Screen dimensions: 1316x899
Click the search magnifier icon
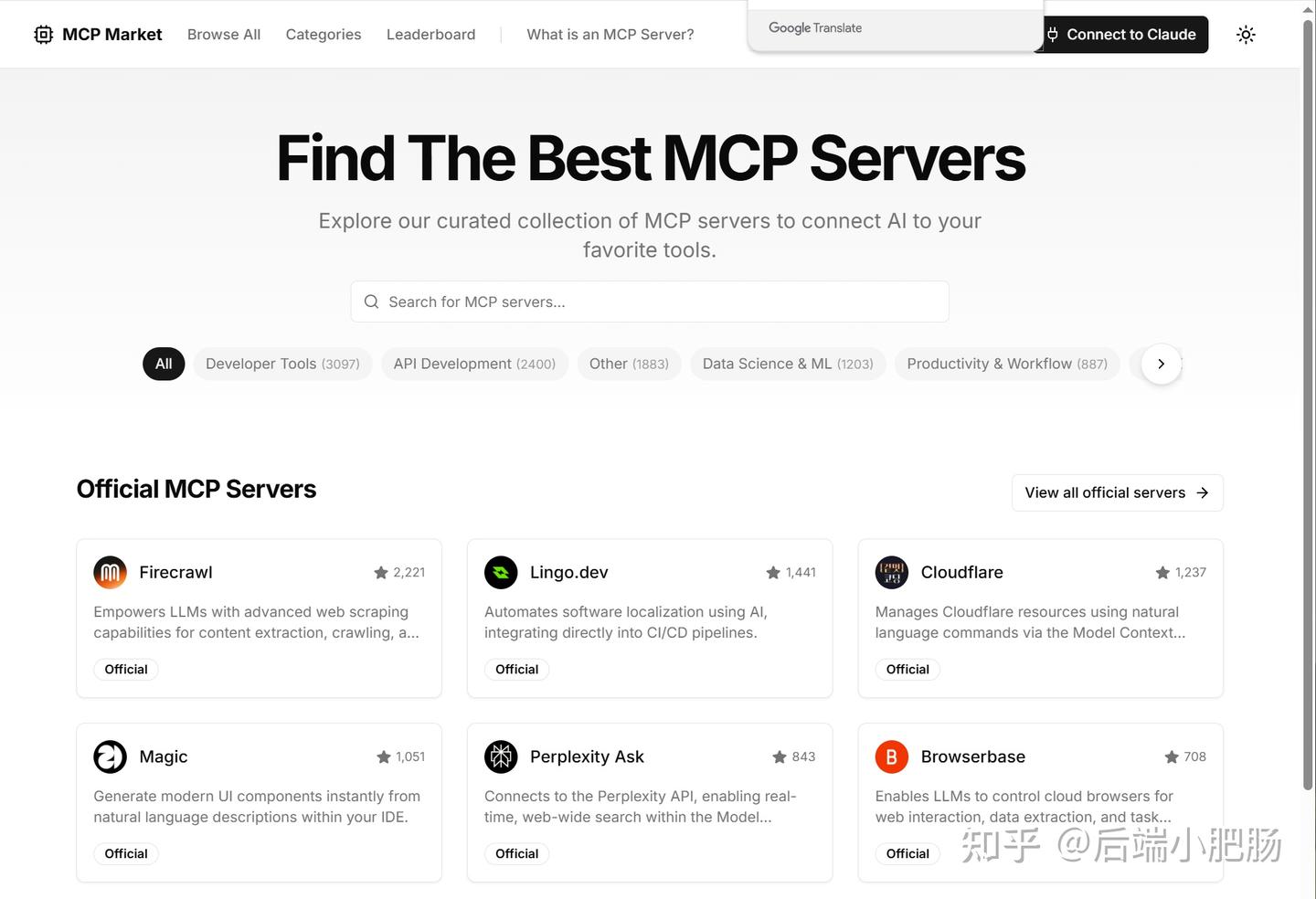[x=371, y=301]
